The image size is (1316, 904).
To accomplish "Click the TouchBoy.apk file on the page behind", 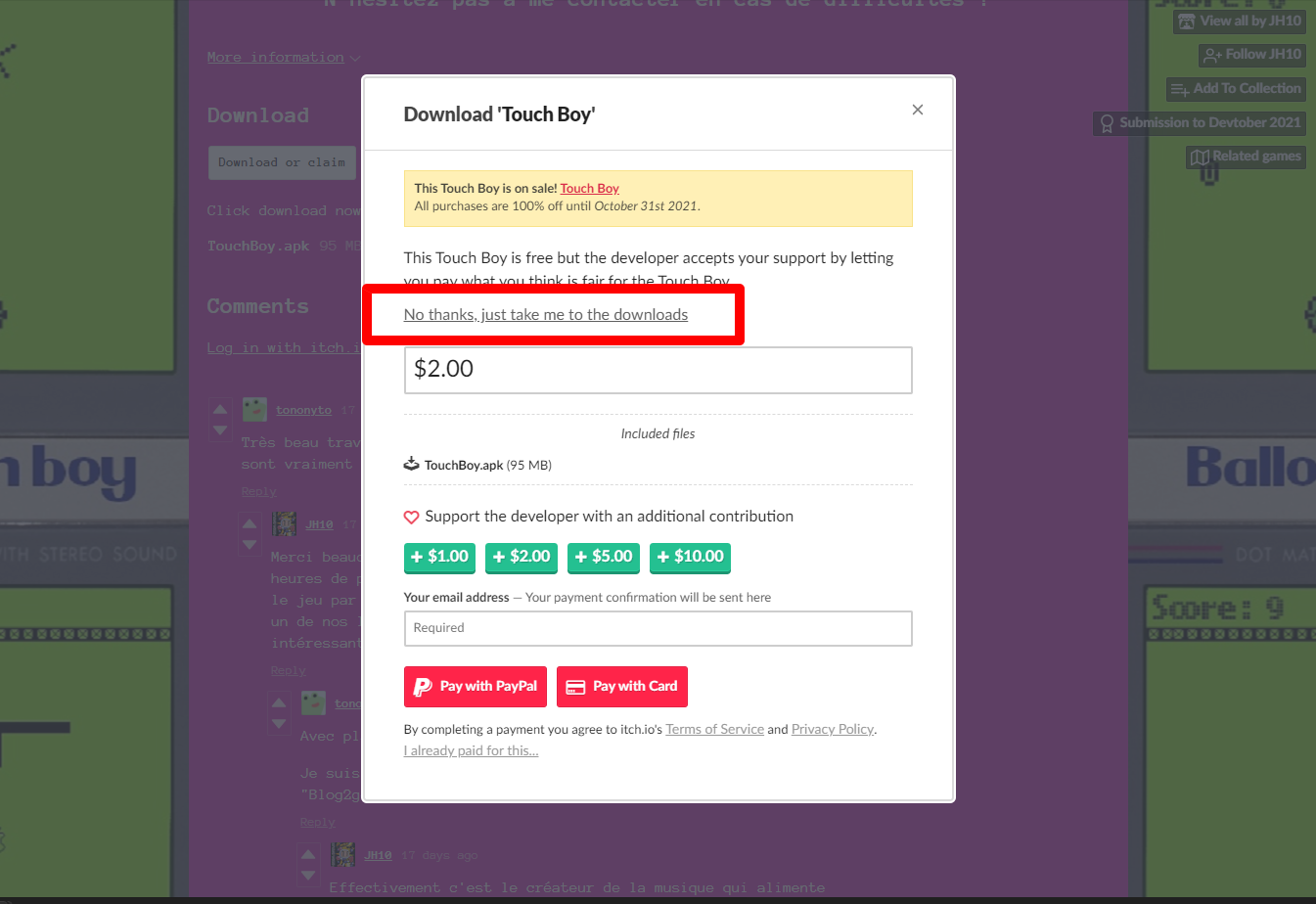I will coord(258,246).
